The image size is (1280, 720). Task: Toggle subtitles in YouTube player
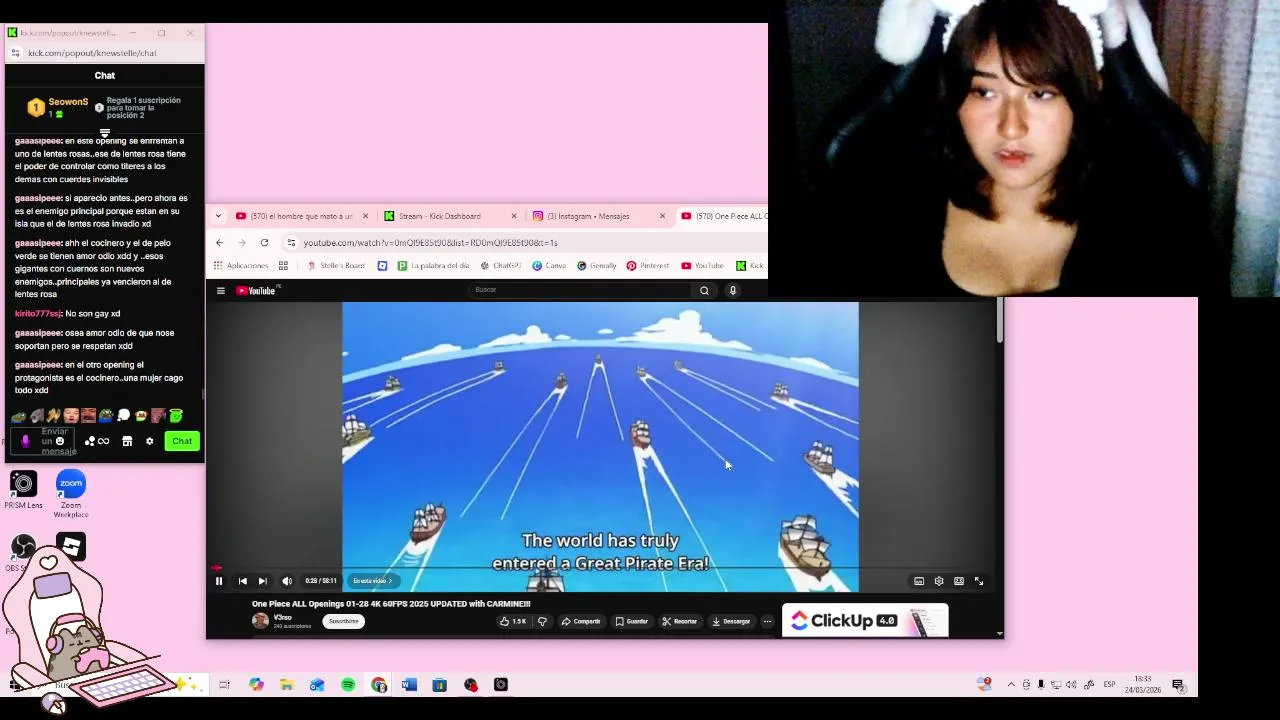tap(919, 581)
